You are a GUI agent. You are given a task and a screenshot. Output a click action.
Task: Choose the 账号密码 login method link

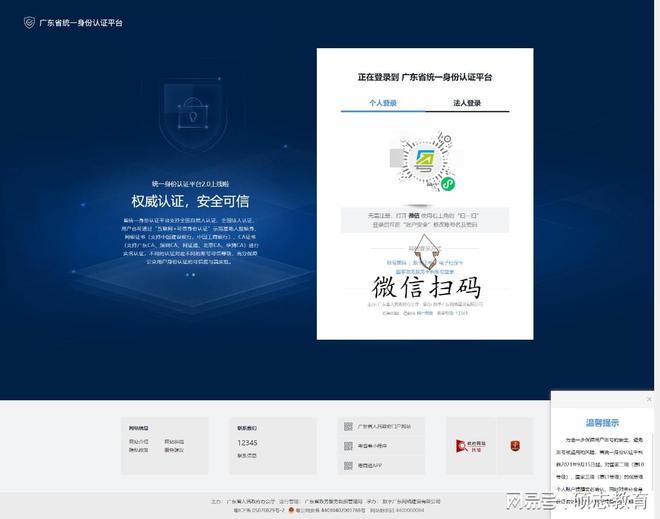pos(397,263)
